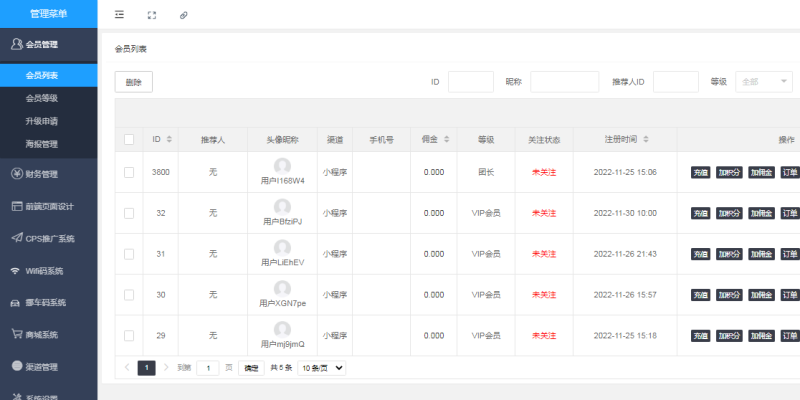Viewport: 800px width, 400px height.
Task: Click the fullscreen icon in top toolbar
Action: click(x=152, y=15)
